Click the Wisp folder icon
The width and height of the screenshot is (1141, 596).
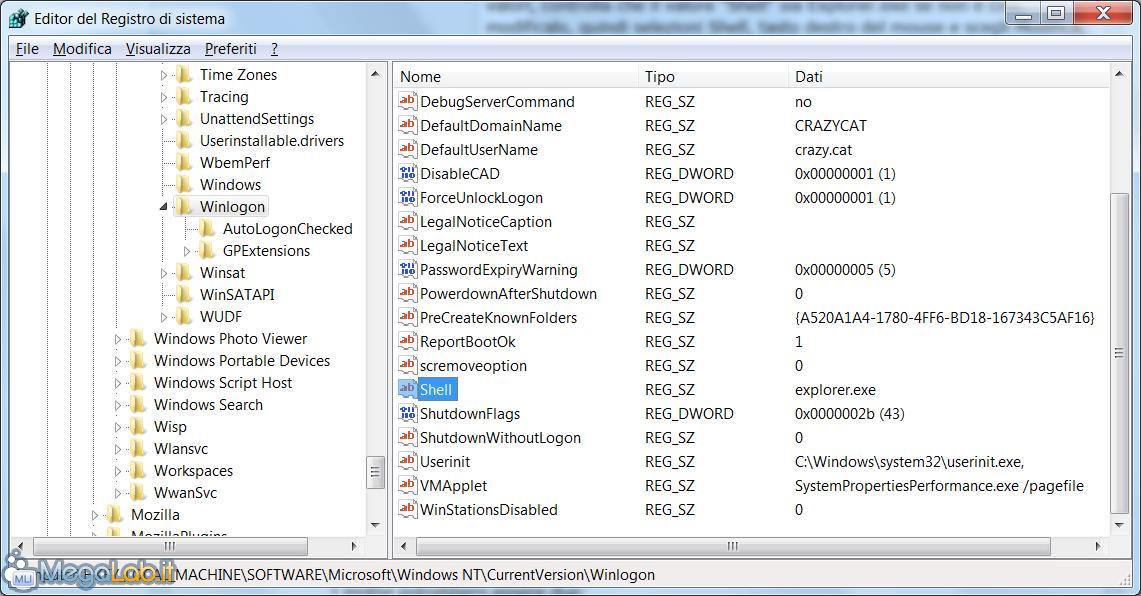[x=138, y=426]
